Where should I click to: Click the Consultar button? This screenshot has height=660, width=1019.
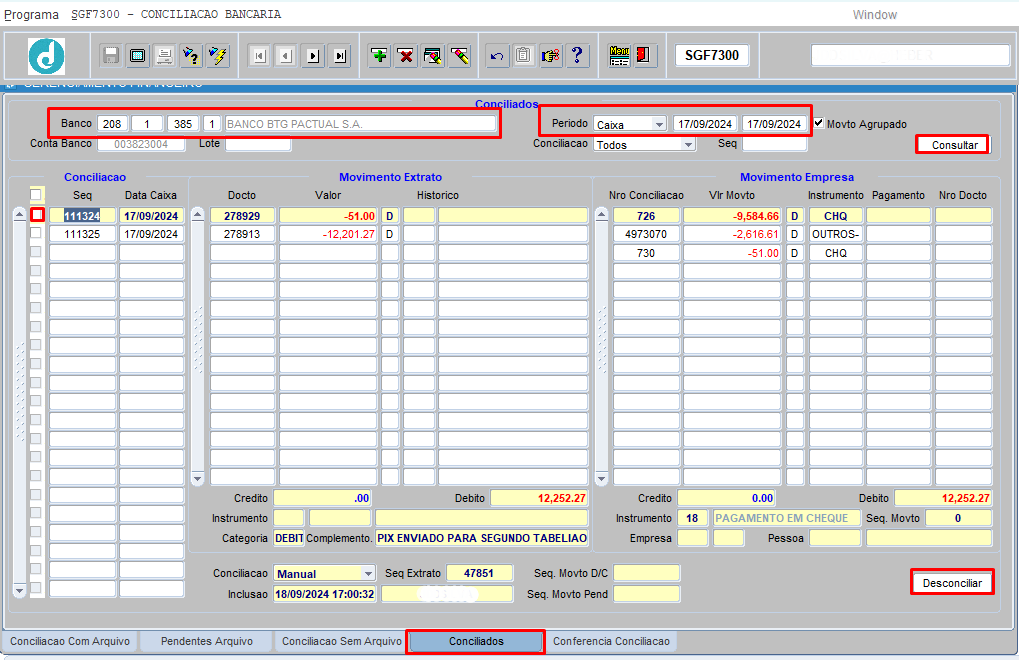(953, 145)
